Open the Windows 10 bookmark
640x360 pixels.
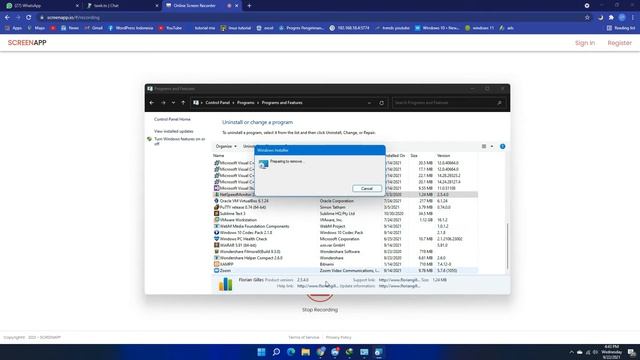tap(437, 28)
